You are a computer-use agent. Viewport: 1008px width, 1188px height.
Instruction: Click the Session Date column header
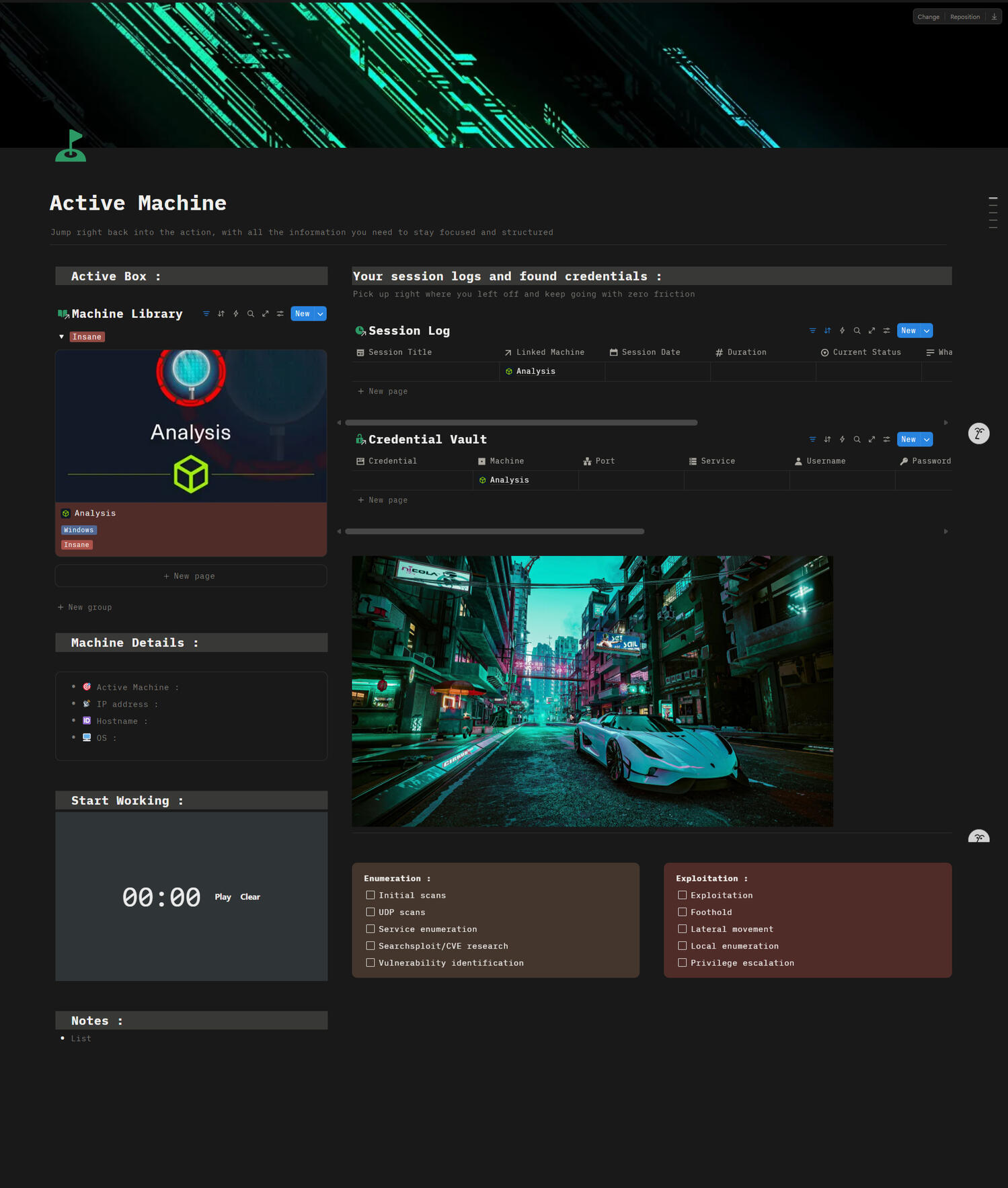coord(650,352)
